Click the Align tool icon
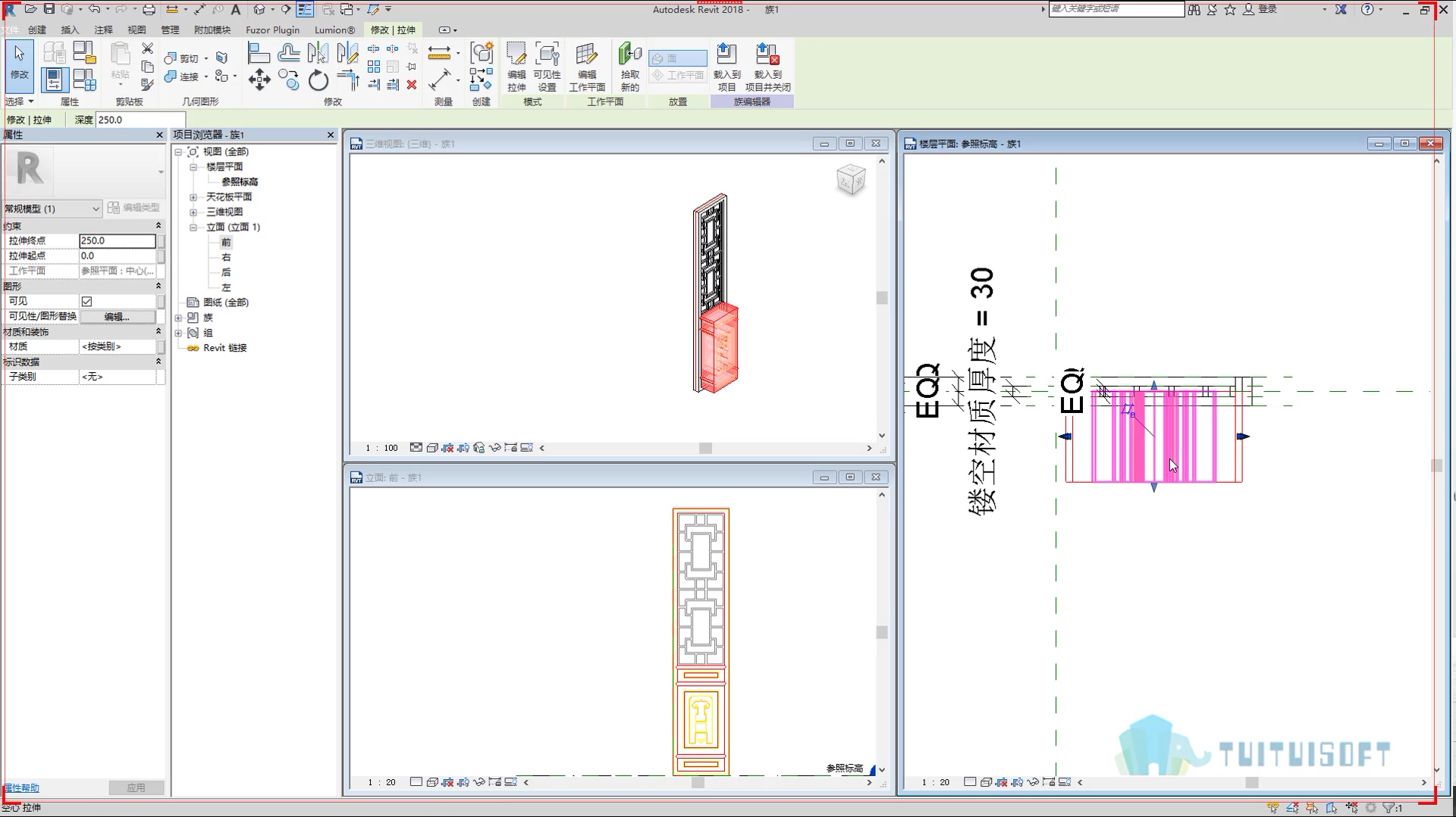 [259, 53]
